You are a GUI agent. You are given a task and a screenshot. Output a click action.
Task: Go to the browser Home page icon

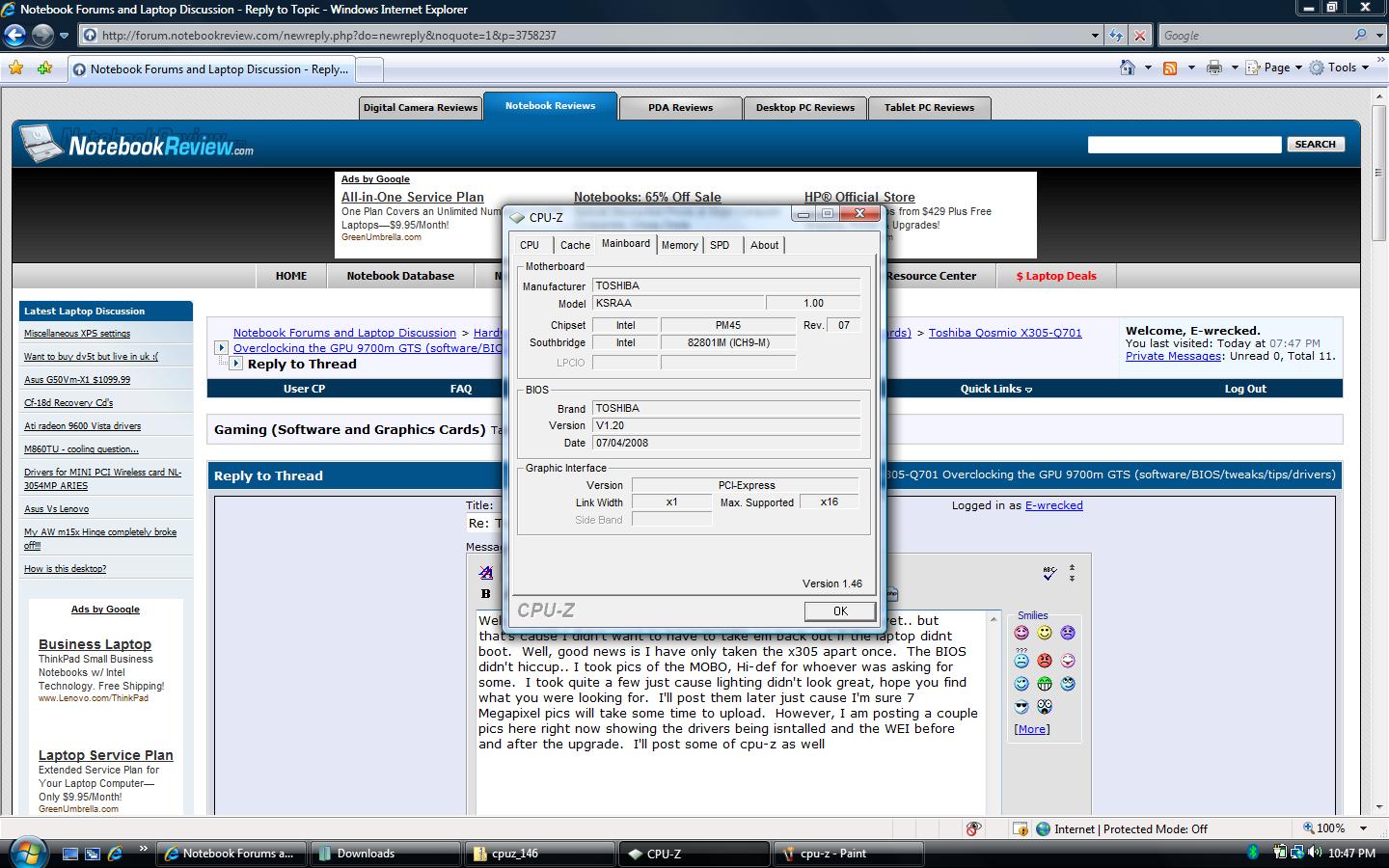coord(1127,68)
